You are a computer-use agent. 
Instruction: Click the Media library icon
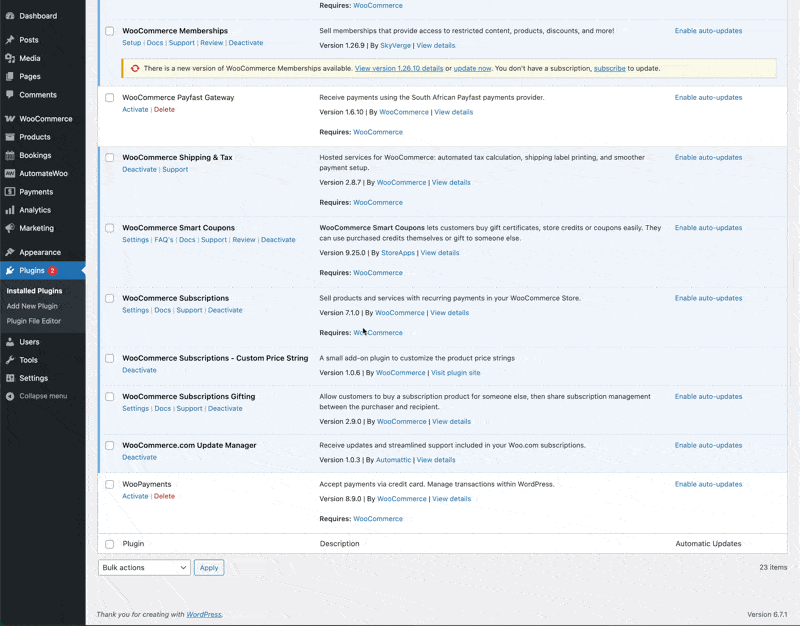[x=10, y=58]
